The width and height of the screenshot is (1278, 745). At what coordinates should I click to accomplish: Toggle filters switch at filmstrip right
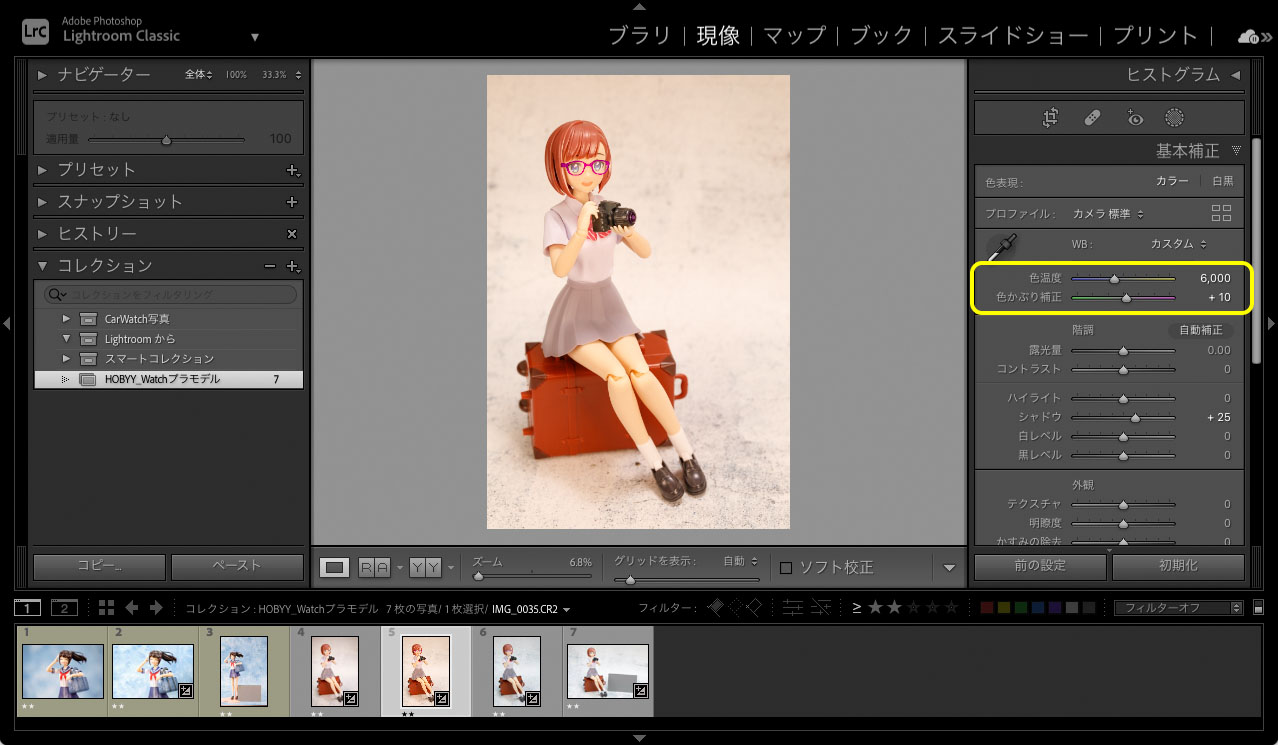point(1257,607)
